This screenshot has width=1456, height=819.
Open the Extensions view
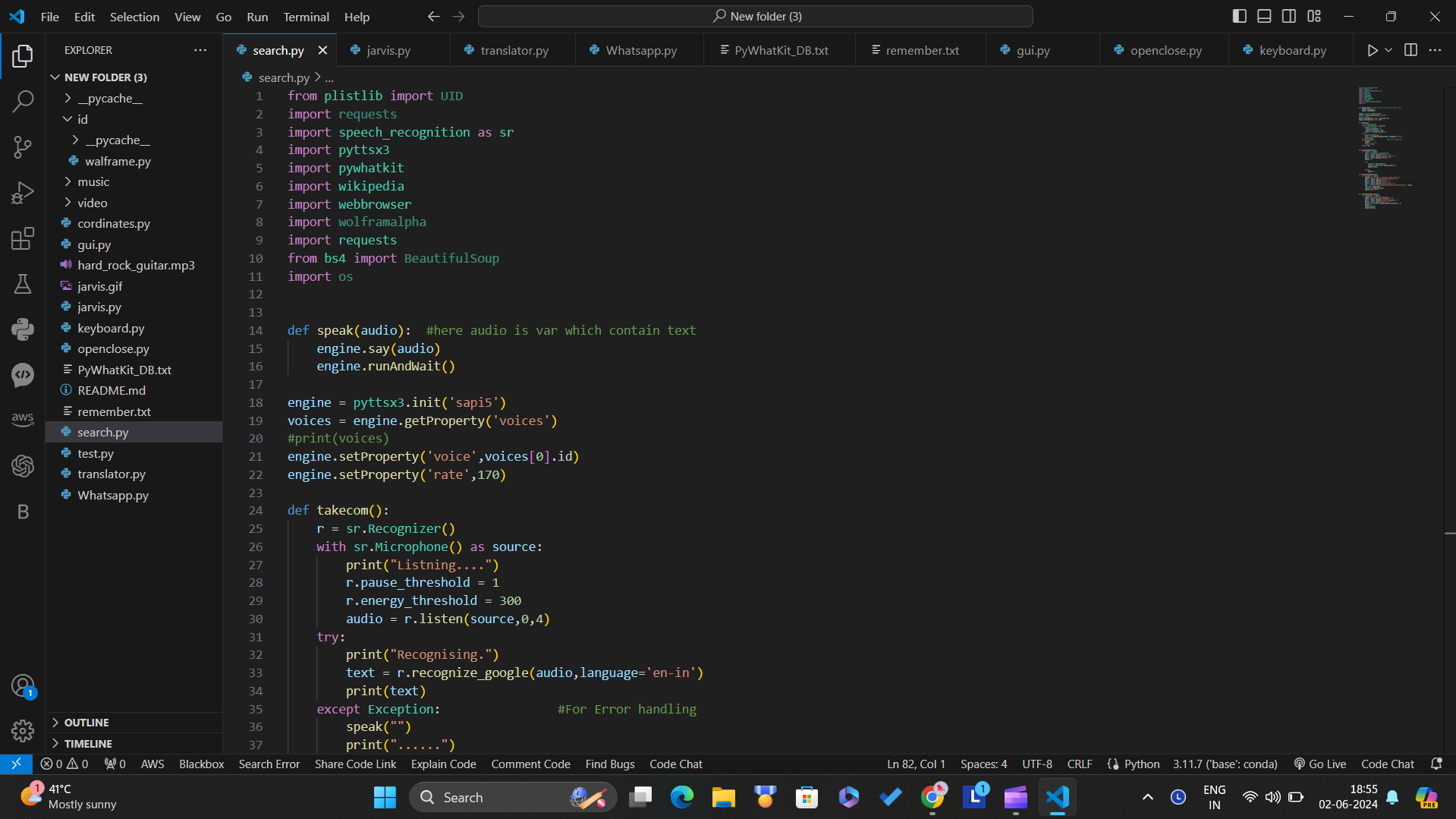click(23, 238)
